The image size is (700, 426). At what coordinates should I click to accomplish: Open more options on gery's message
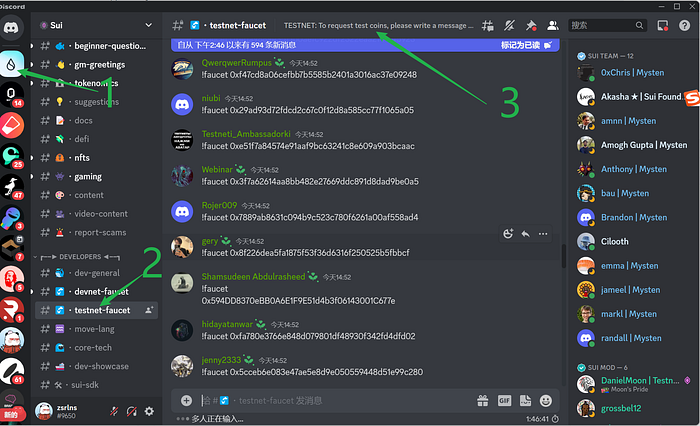[543, 234]
